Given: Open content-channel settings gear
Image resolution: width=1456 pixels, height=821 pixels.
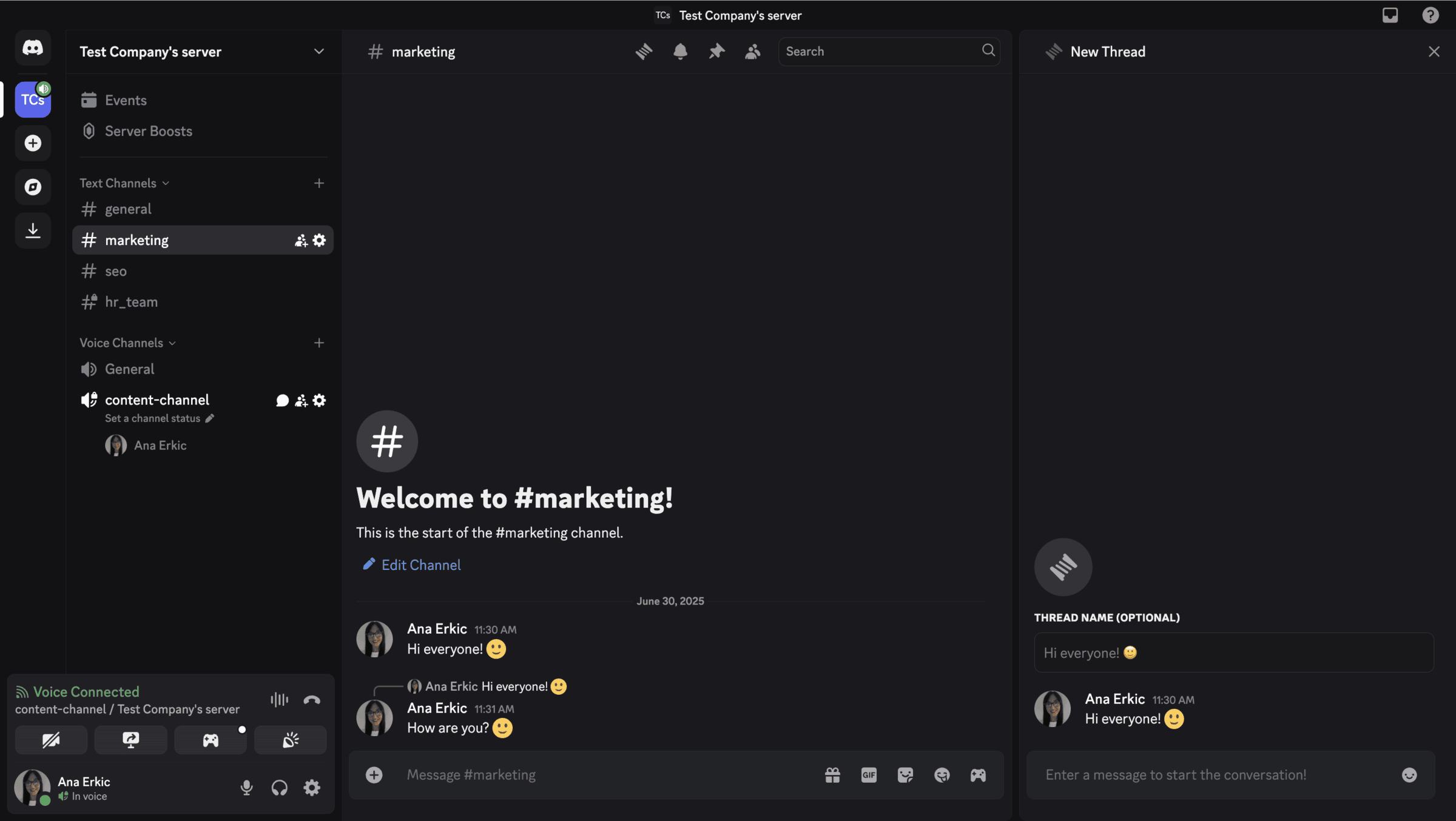Looking at the screenshot, I should coord(319,400).
